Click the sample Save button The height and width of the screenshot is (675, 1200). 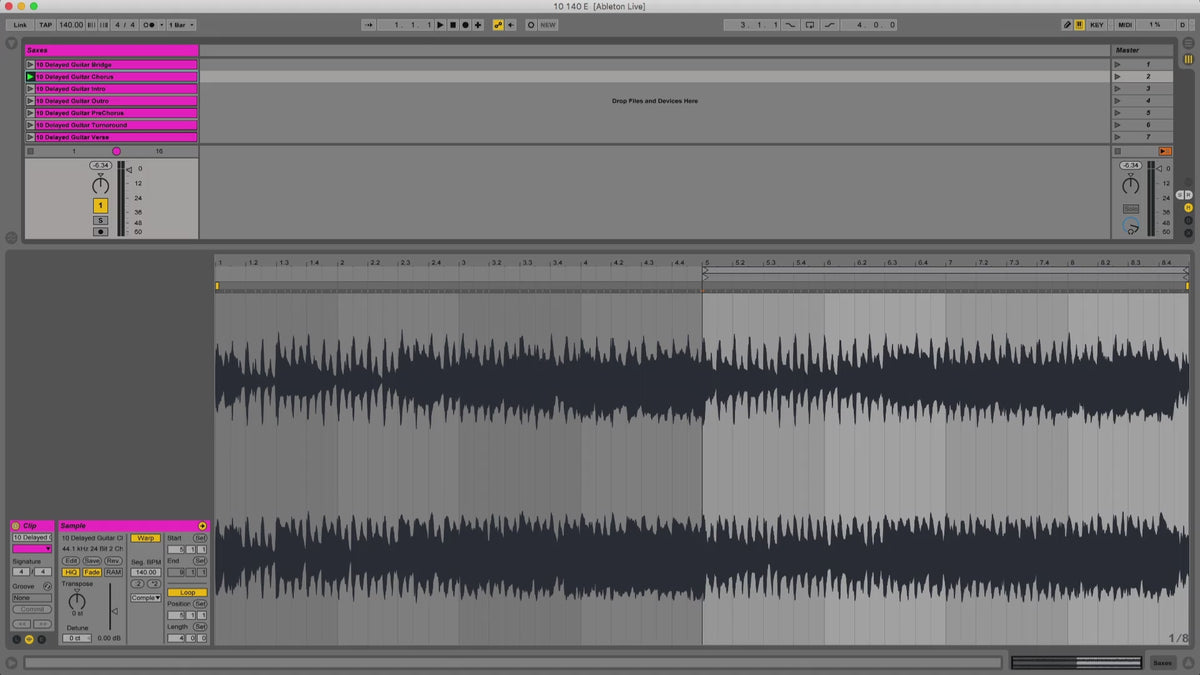point(92,561)
